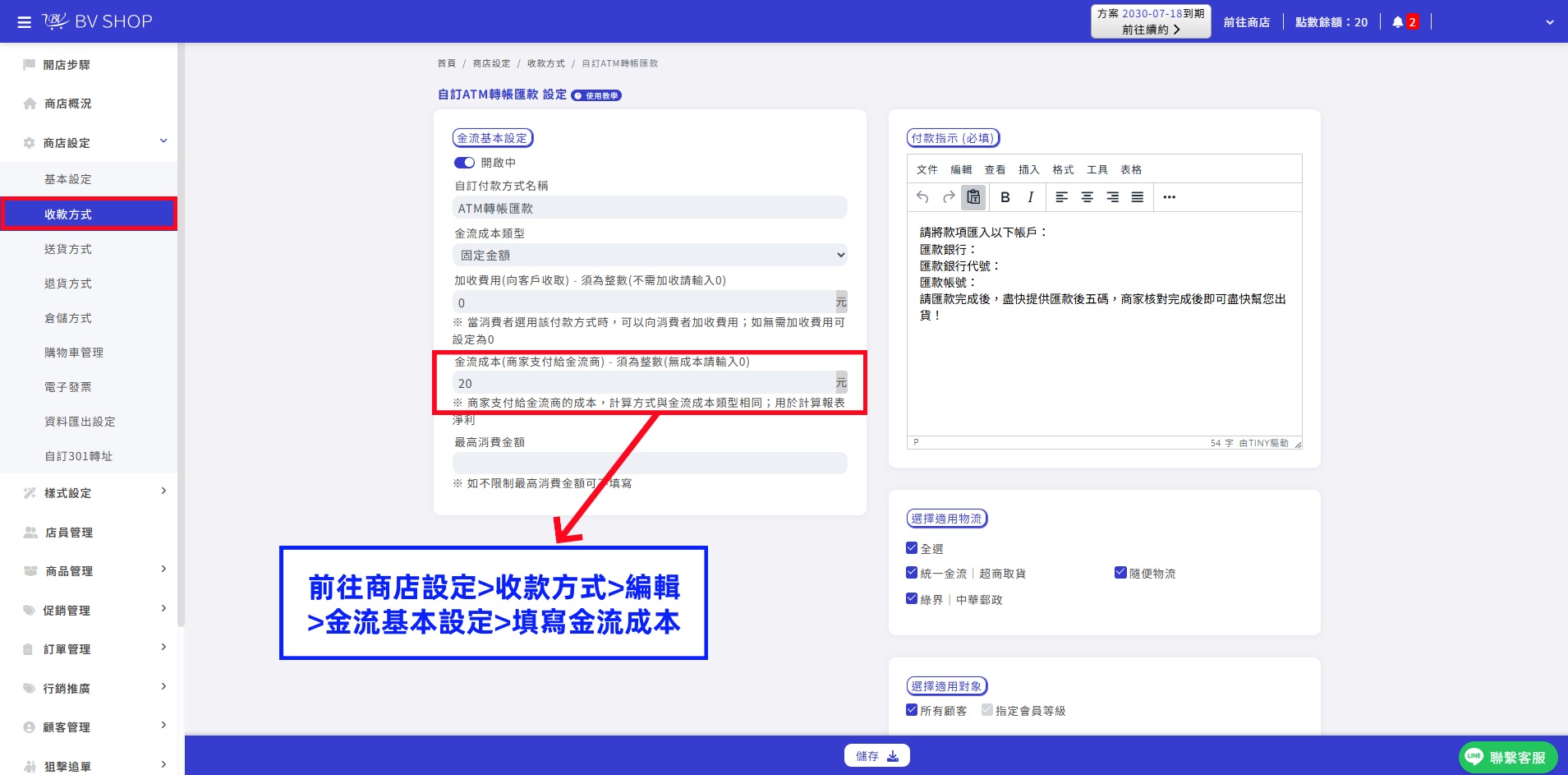Open 金流成本類型 dropdown
The image size is (1568, 775).
point(650,255)
